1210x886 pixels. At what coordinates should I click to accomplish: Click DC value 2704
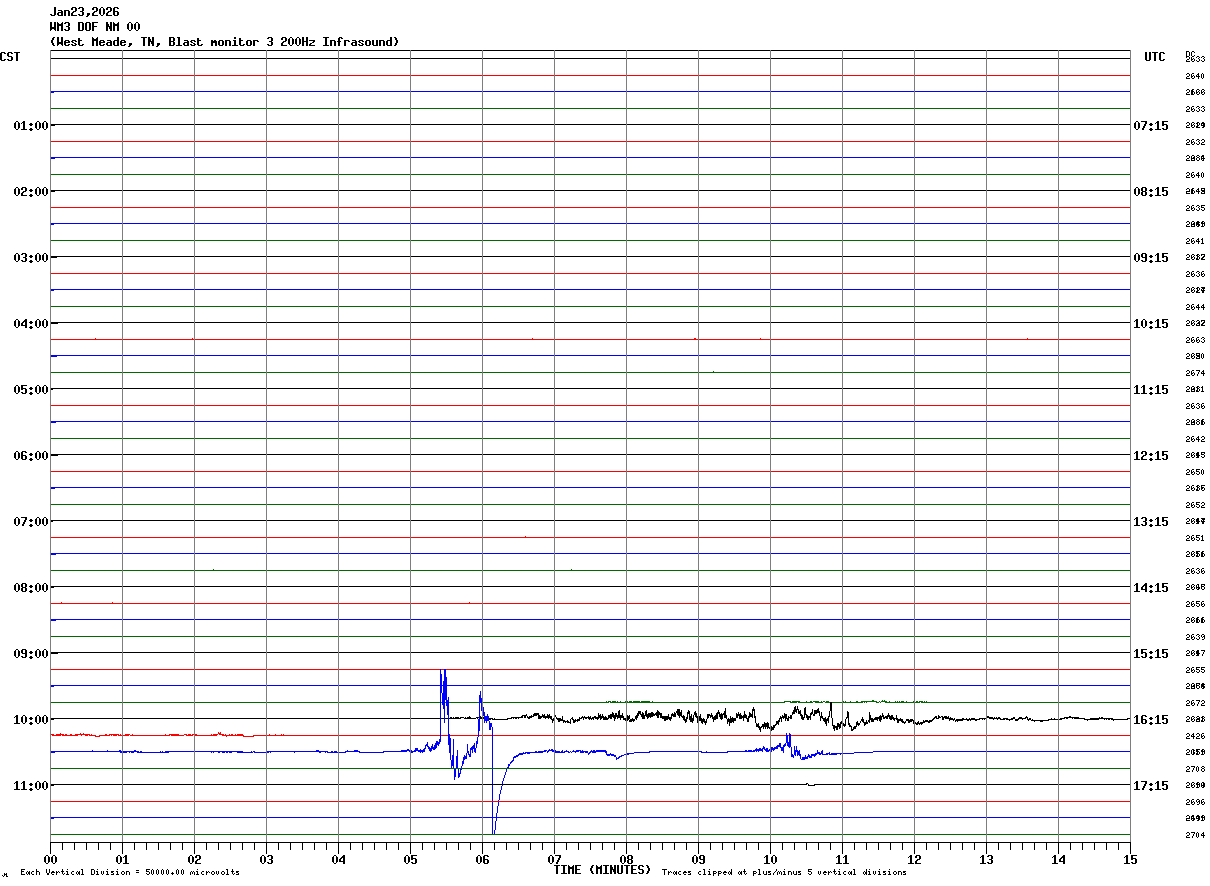(1195, 835)
